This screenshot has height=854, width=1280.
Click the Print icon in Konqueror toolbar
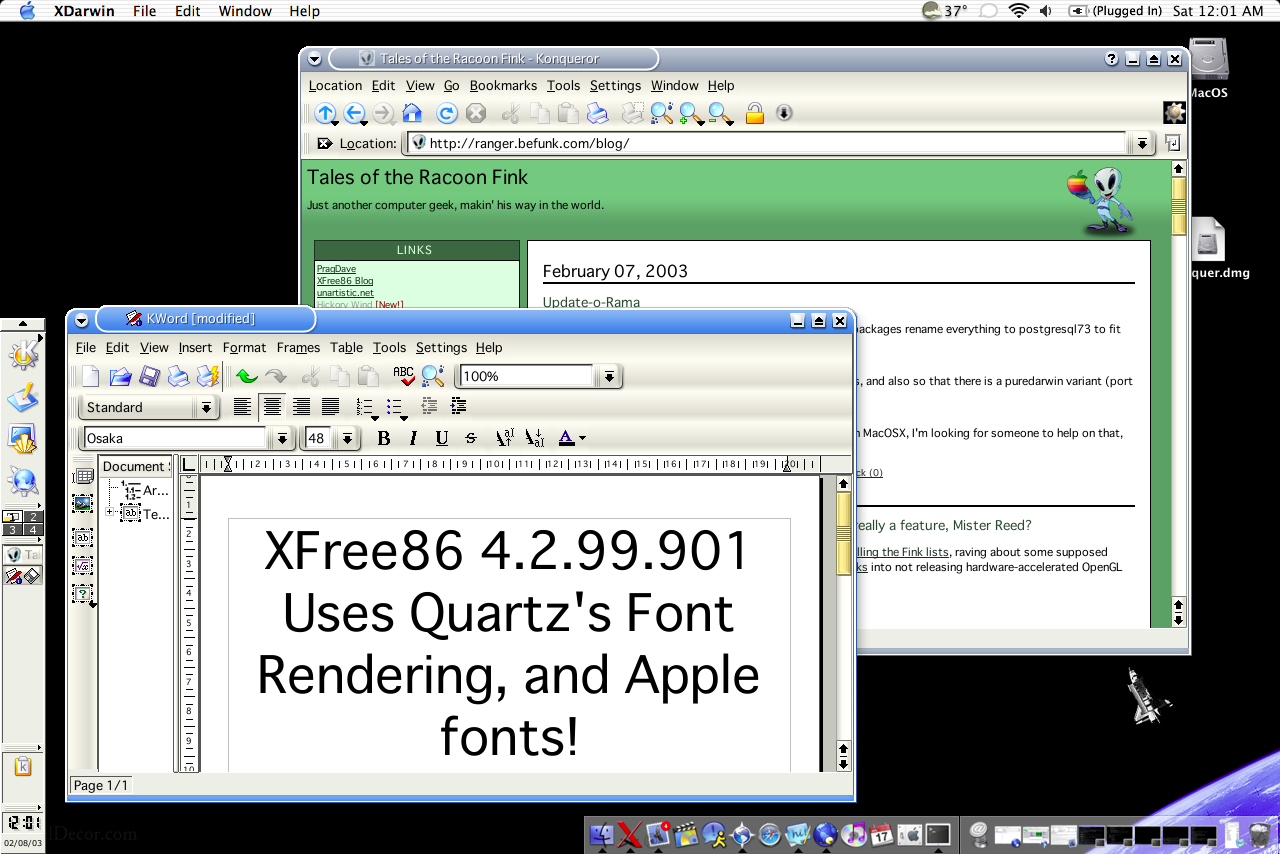[597, 113]
